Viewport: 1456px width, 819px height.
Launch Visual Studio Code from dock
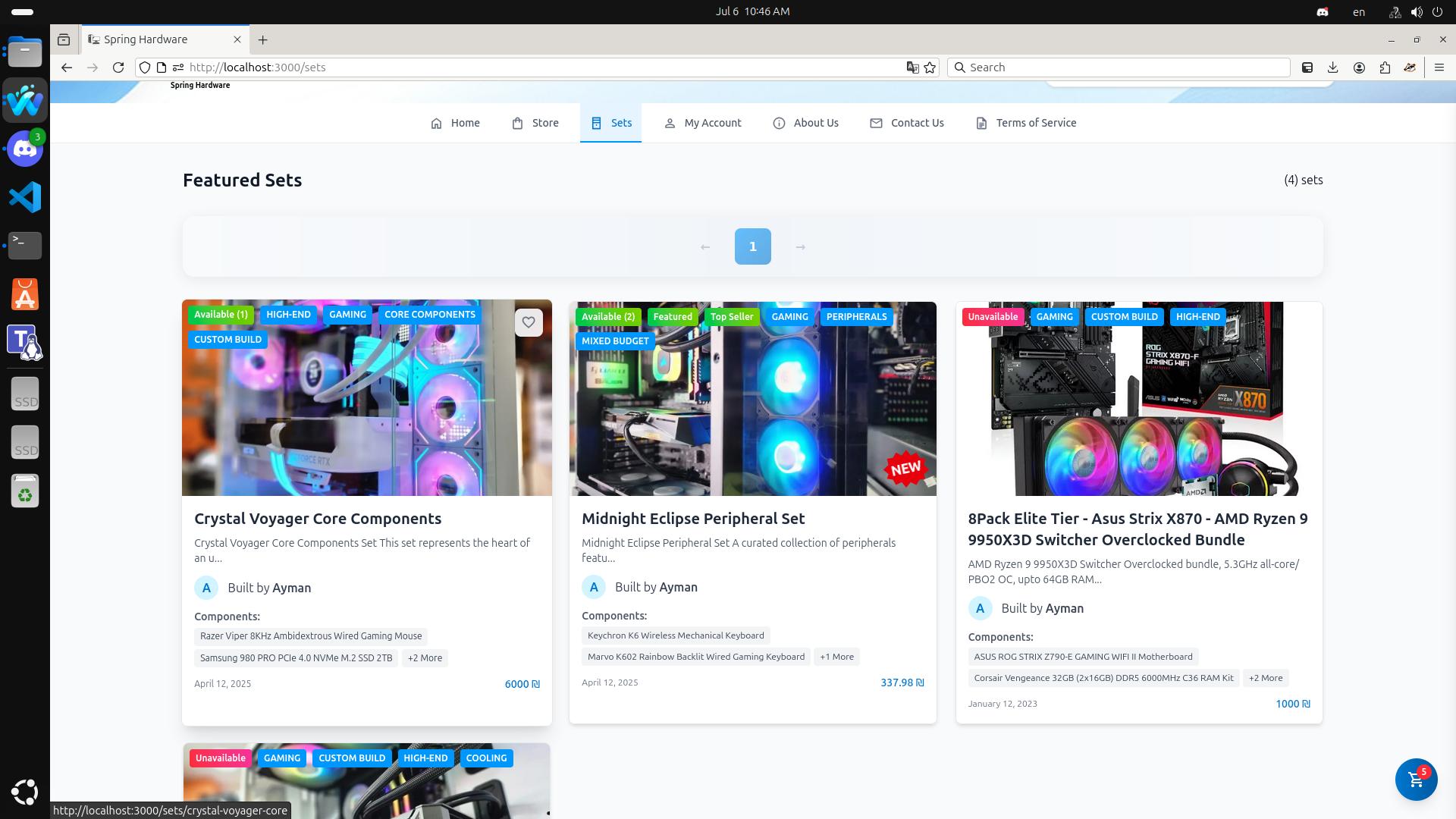[25, 197]
